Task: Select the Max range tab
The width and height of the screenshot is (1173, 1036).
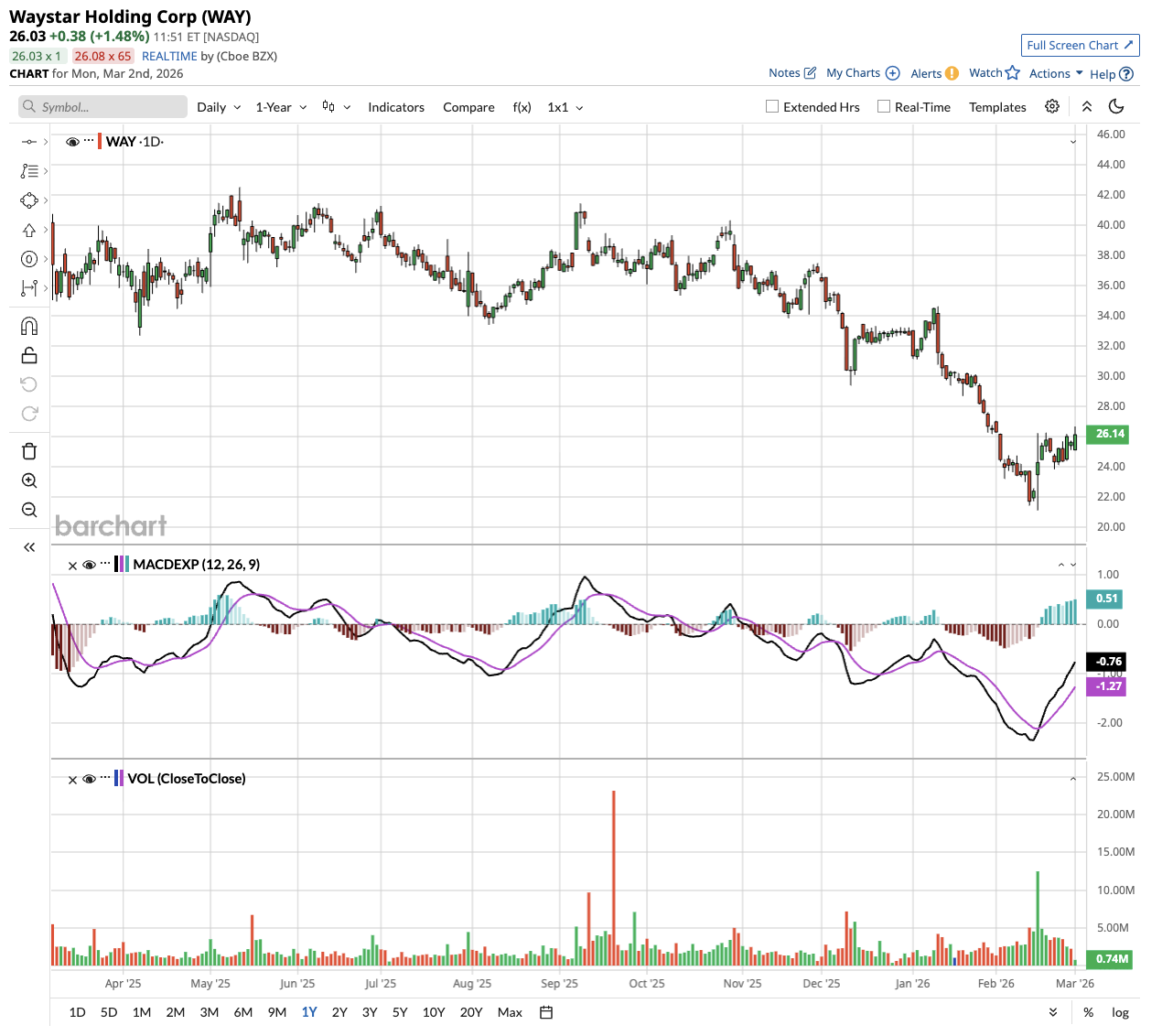Action: (510, 1012)
